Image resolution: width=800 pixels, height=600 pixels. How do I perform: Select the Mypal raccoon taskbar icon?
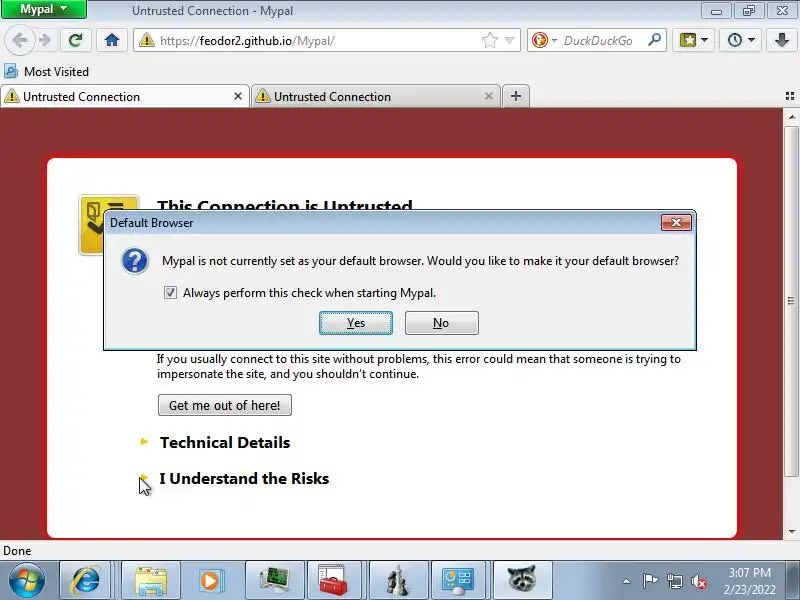coord(522,580)
